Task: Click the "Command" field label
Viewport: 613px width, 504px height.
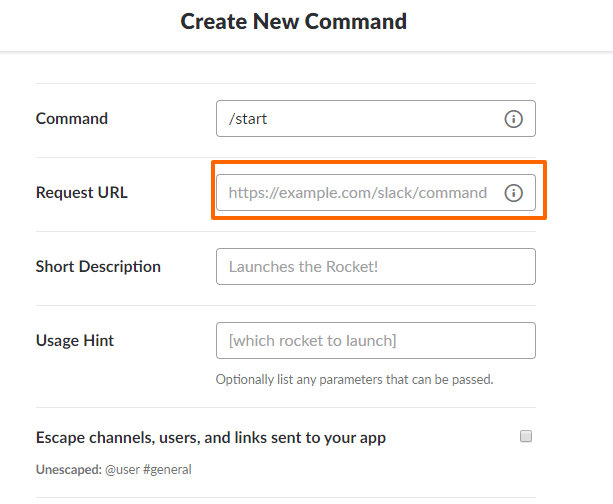Action: point(72,119)
